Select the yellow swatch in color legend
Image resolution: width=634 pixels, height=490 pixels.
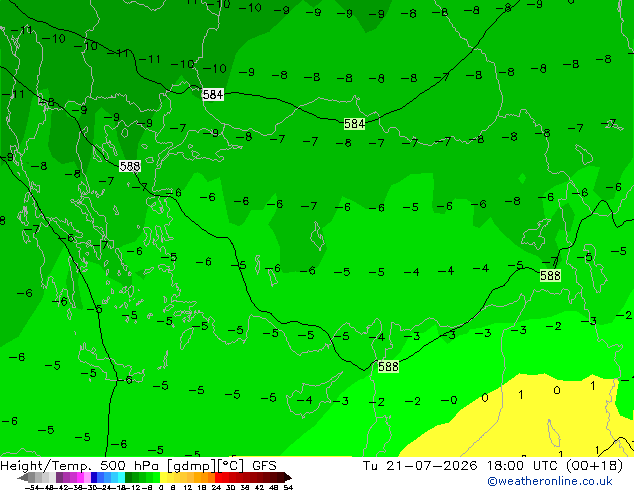click(163, 477)
